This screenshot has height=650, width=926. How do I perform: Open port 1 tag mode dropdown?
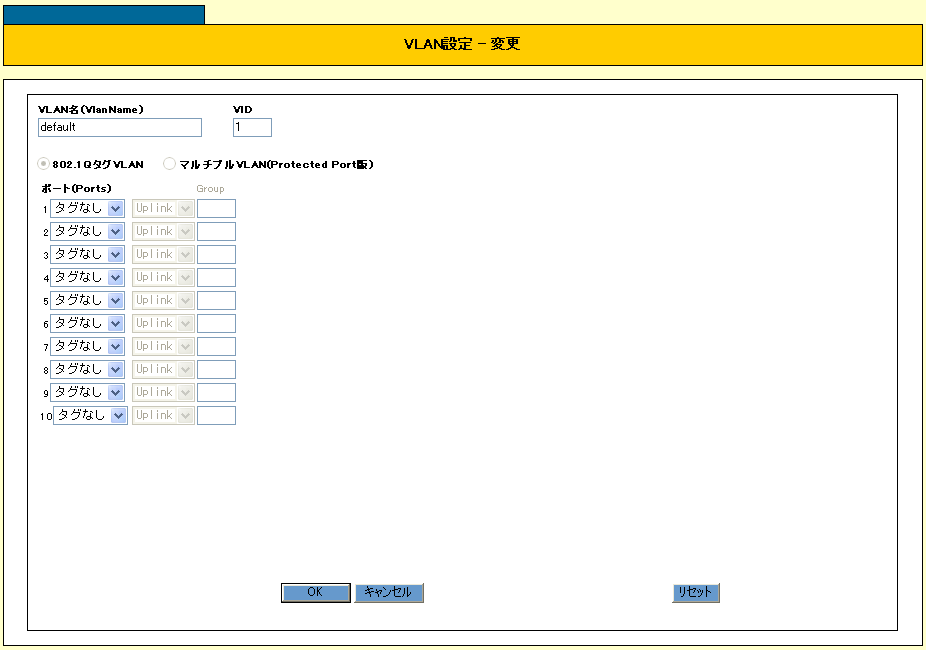pyautogui.click(x=87, y=208)
